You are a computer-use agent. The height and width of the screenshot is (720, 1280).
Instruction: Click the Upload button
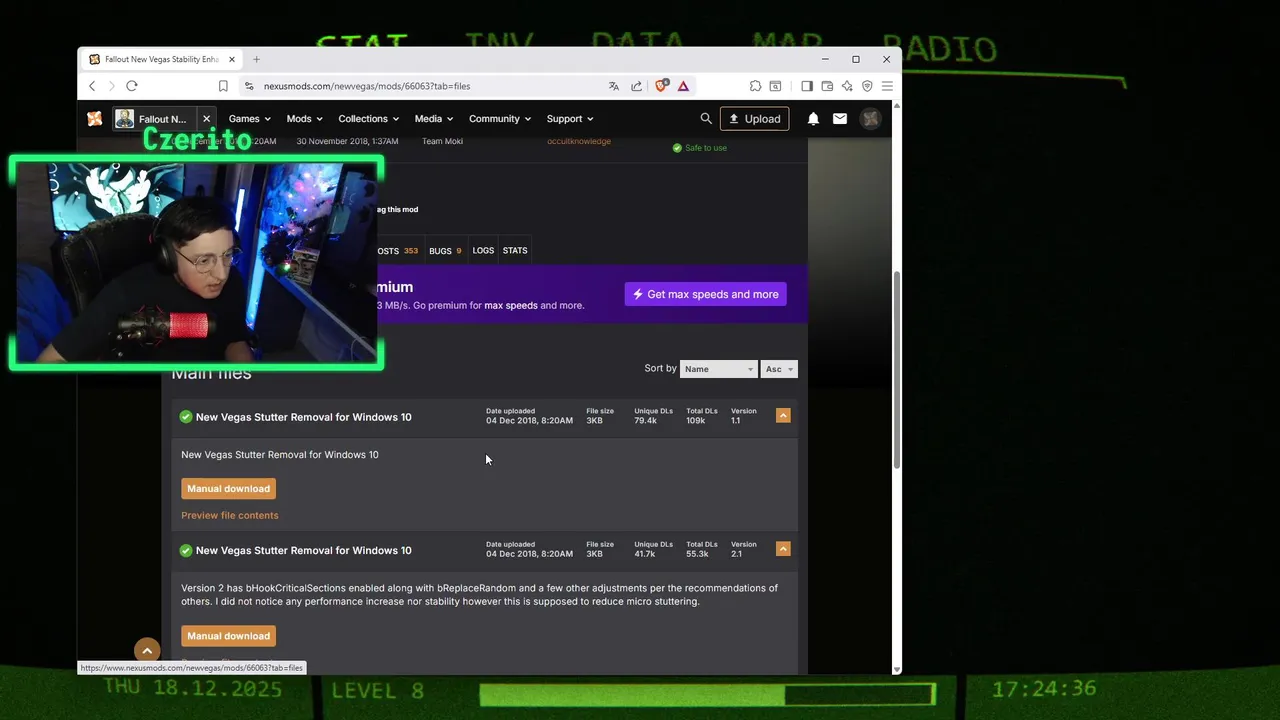[755, 119]
